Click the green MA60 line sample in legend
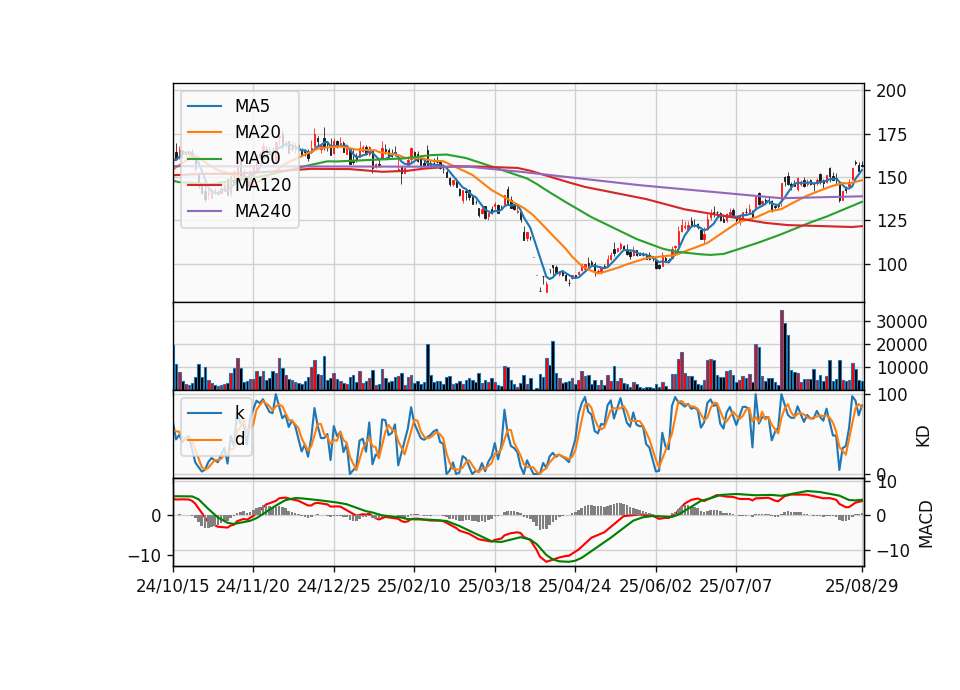The image size is (960, 690). click(x=204, y=159)
